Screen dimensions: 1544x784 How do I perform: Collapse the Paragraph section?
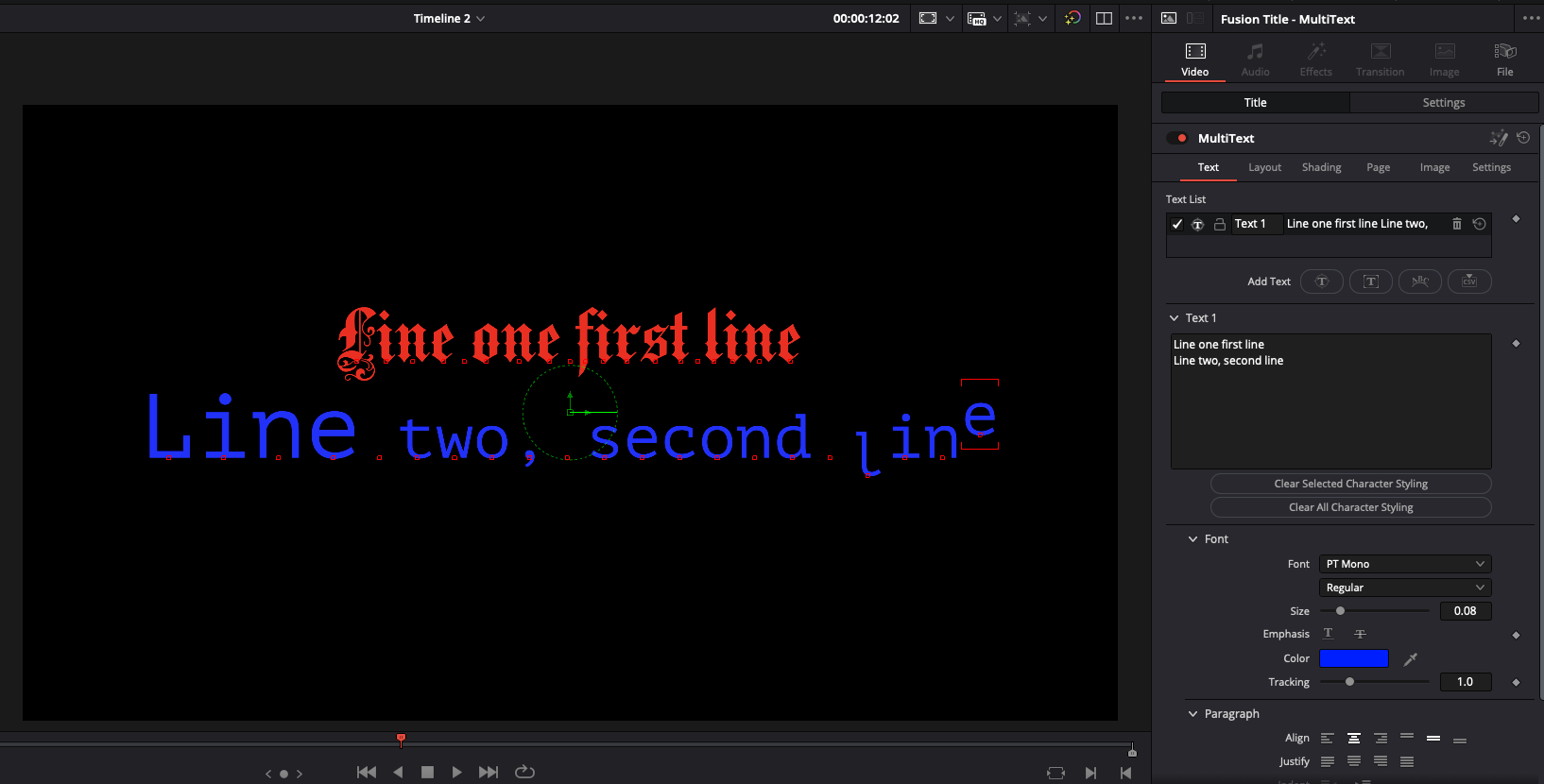point(1192,714)
